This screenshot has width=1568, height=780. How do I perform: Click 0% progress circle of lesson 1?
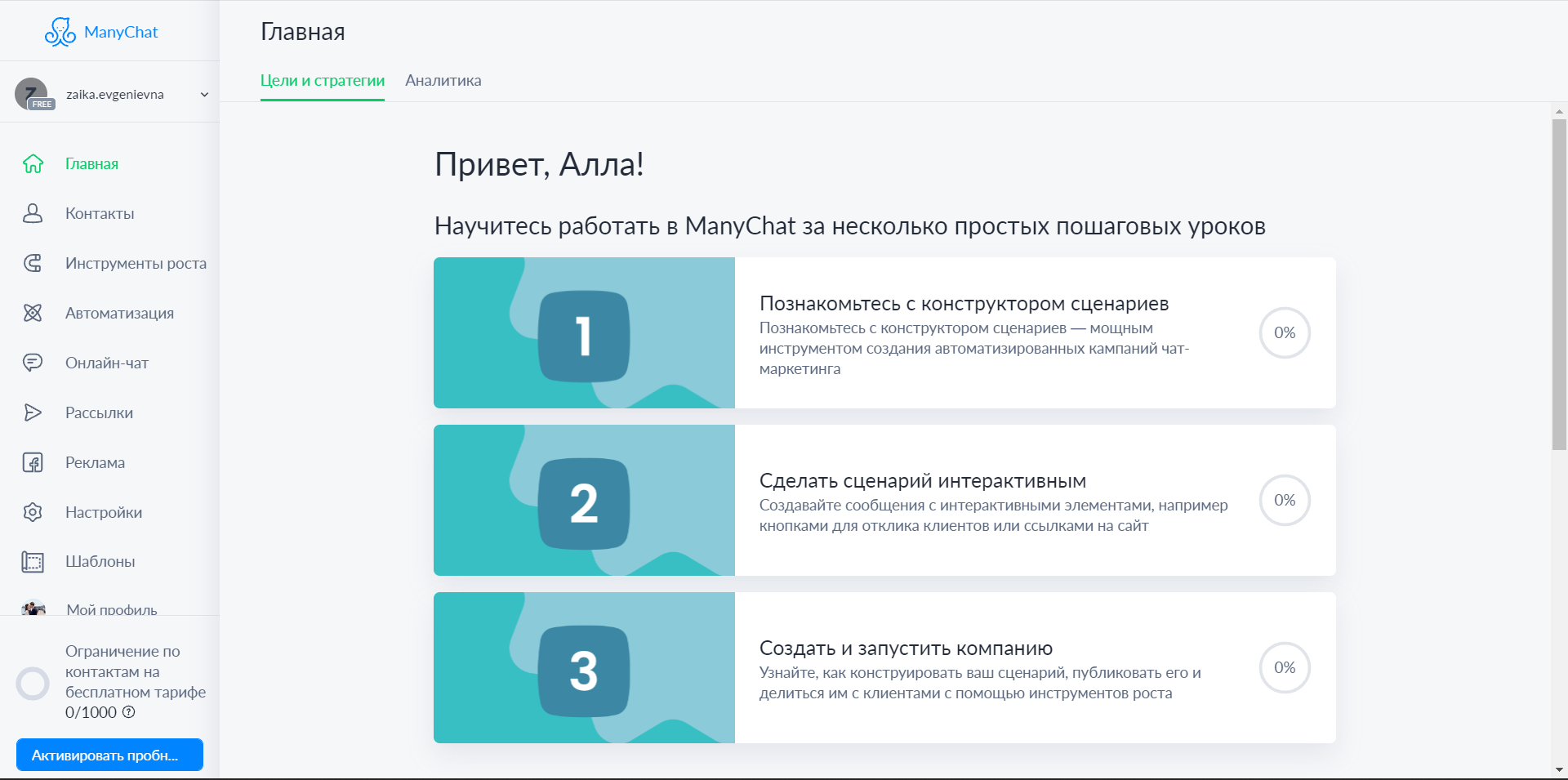click(1285, 333)
